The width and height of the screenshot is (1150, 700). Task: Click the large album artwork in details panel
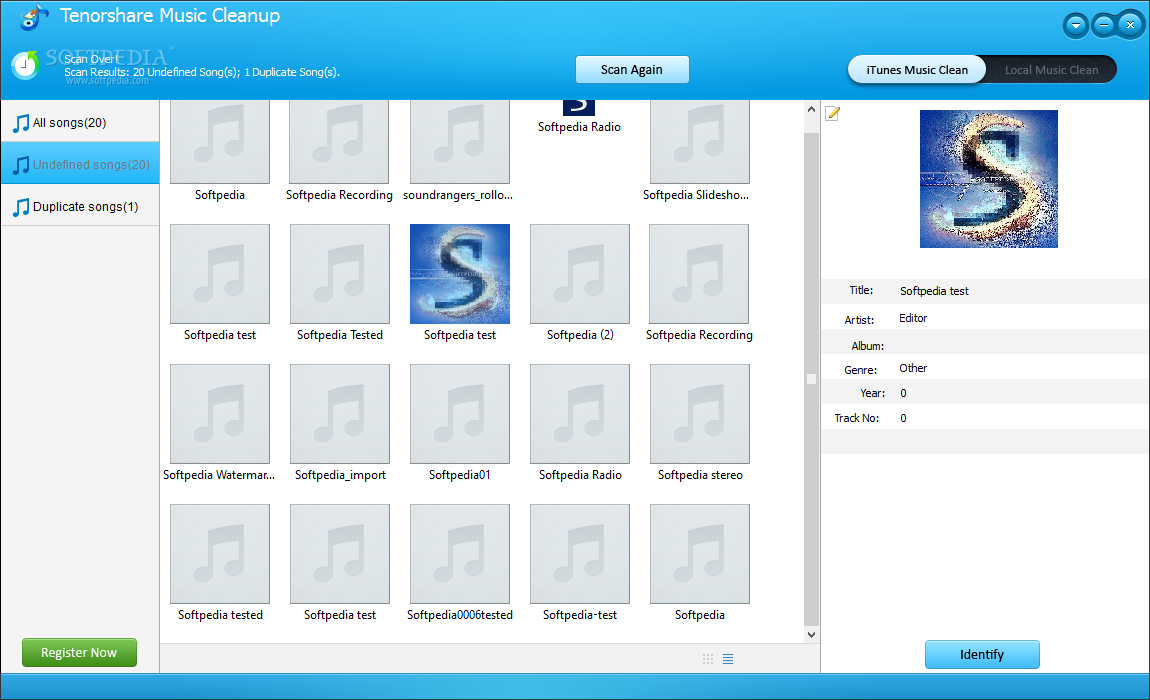(x=989, y=179)
